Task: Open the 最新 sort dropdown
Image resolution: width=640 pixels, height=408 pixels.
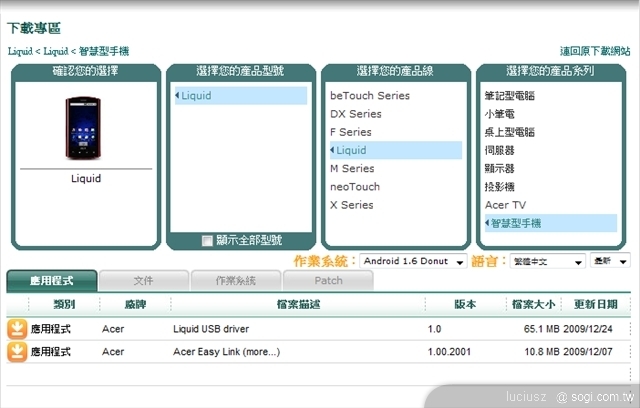Action: (x=609, y=262)
